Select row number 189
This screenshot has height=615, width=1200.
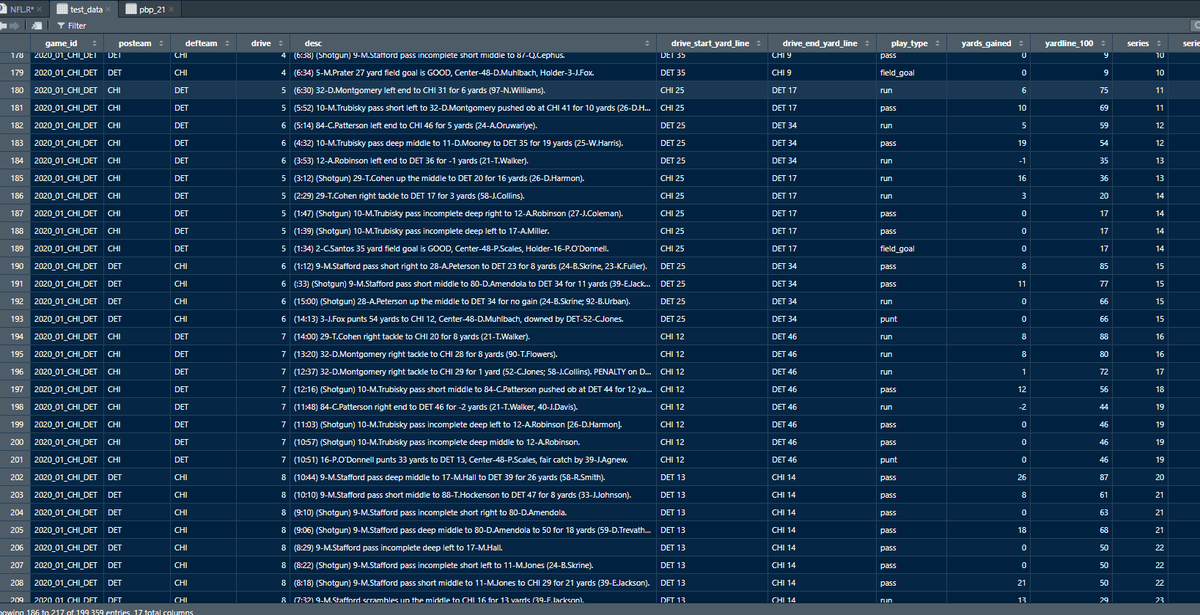click(15, 248)
